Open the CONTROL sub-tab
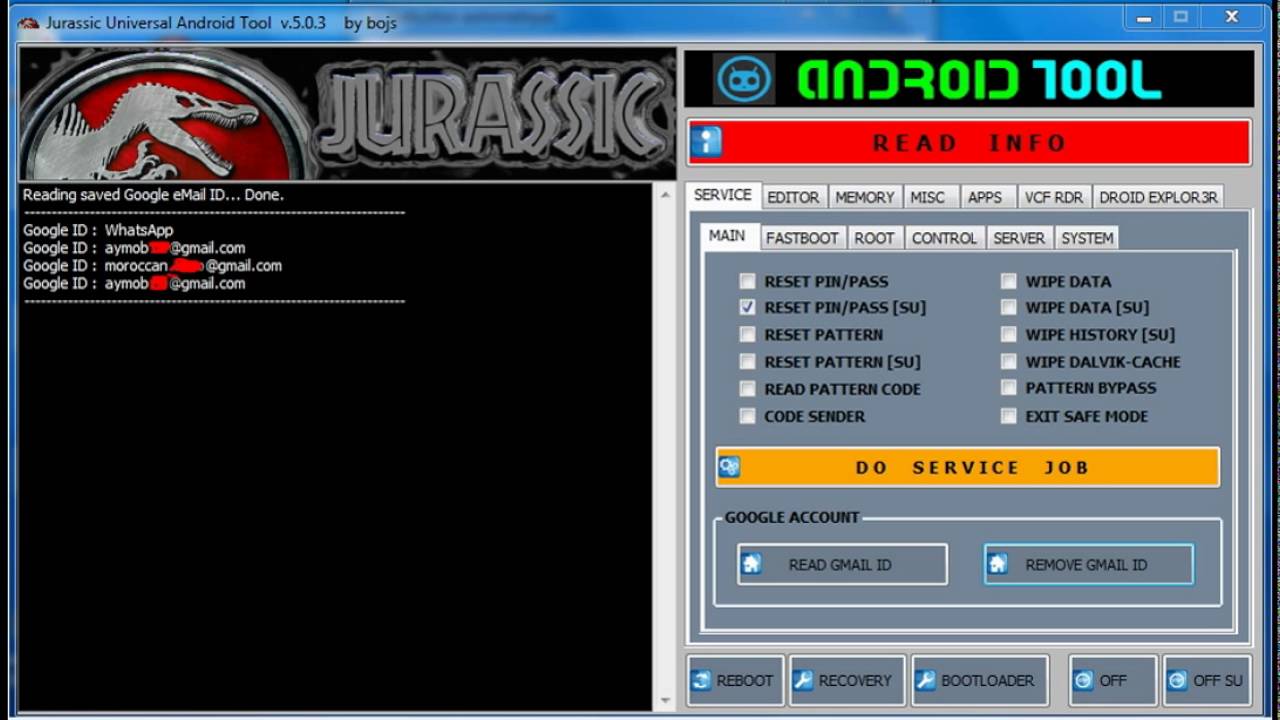Image resolution: width=1280 pixels, height=720 pixels. pyautogui.click(x=944, y=238)
